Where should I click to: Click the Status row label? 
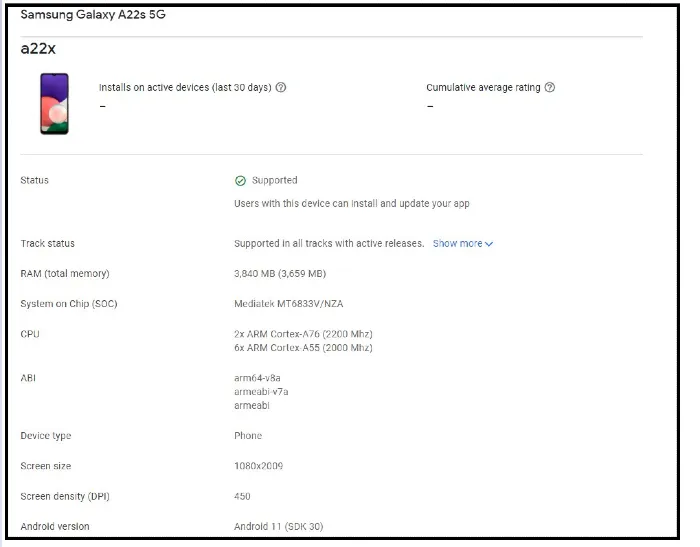tap(34, 180)
